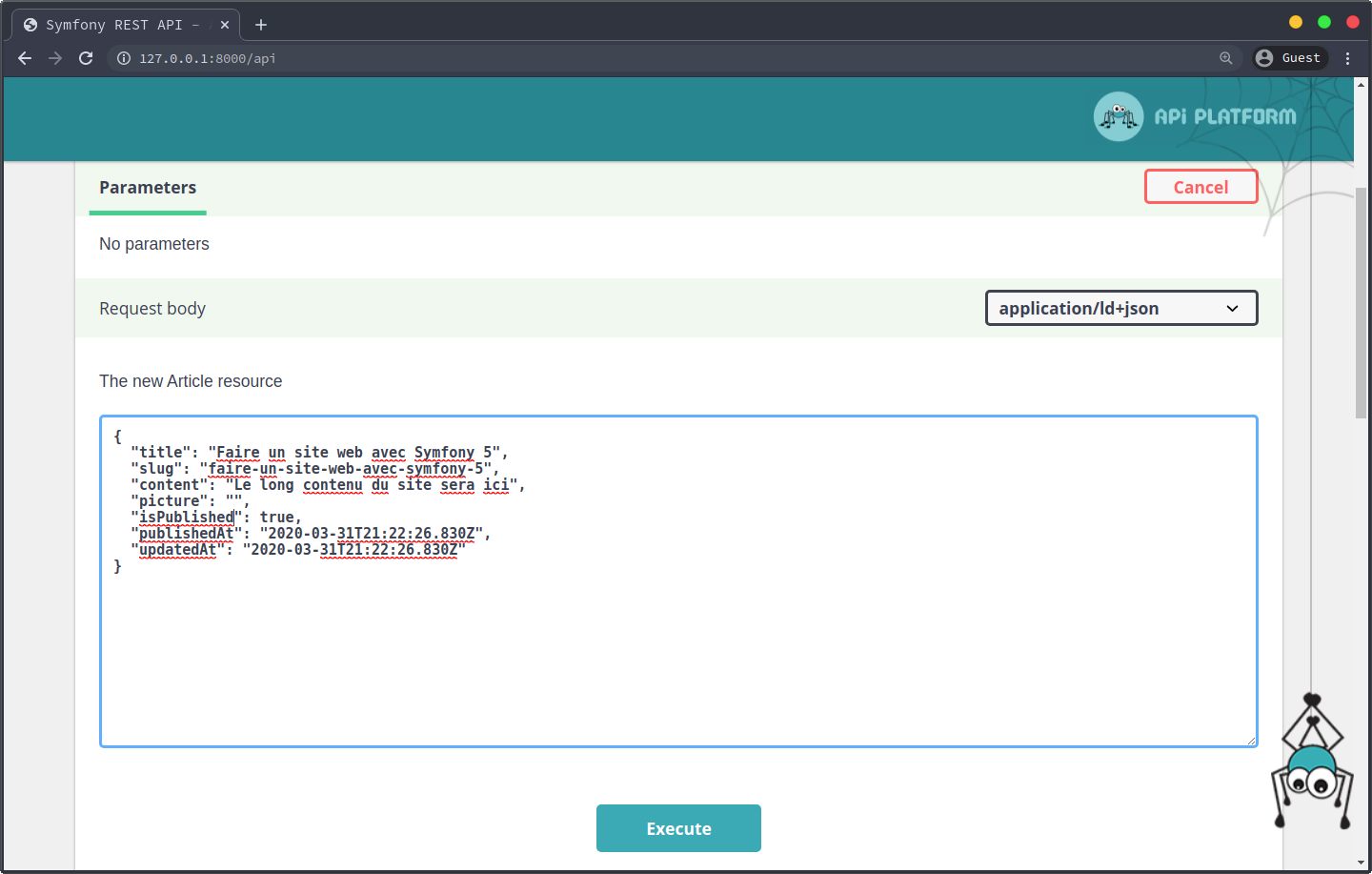1372x874 pixels.
Task: Click the address bar URL 127.0.0.1:8000/api
Action: coord(208,58)
